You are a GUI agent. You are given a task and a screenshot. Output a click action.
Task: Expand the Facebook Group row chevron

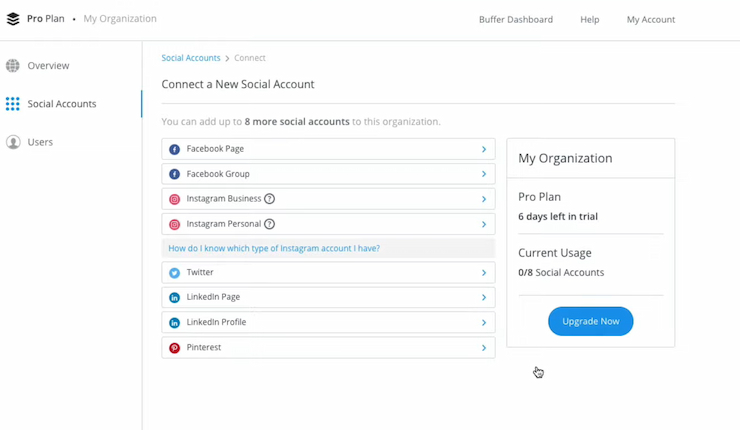484,174
